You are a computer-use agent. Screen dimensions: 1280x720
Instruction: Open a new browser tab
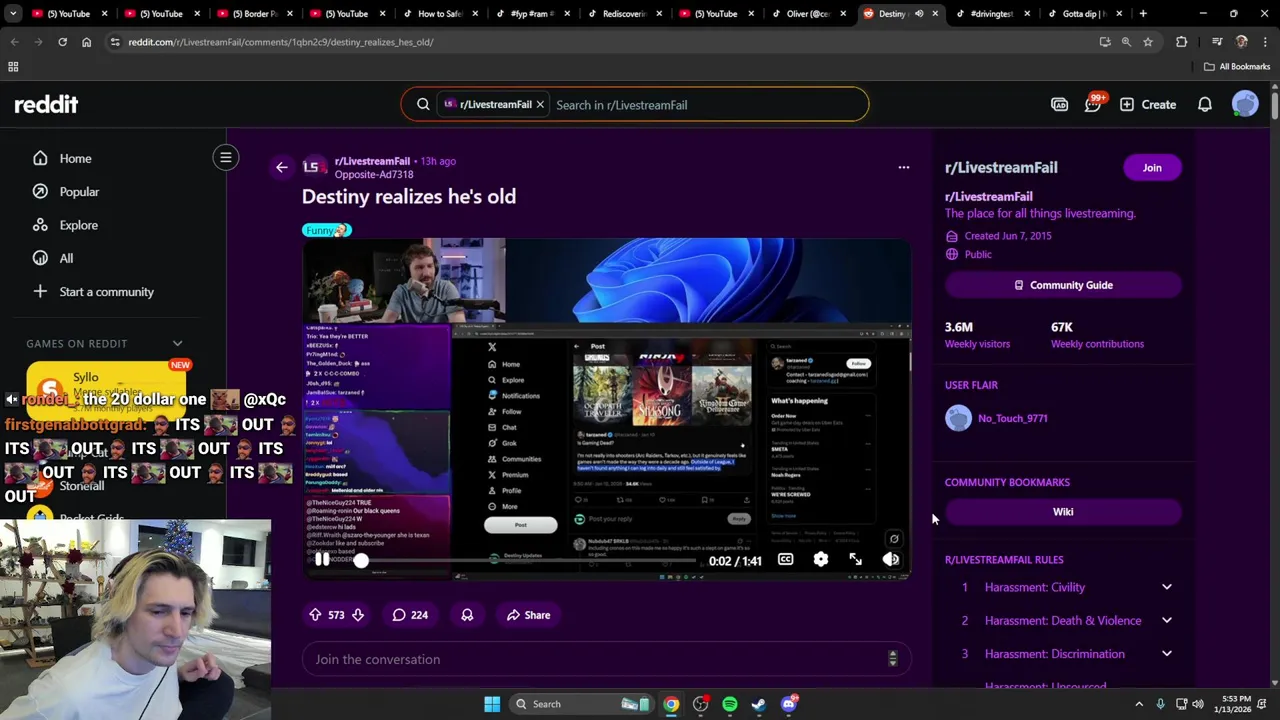pos(1143,14)
